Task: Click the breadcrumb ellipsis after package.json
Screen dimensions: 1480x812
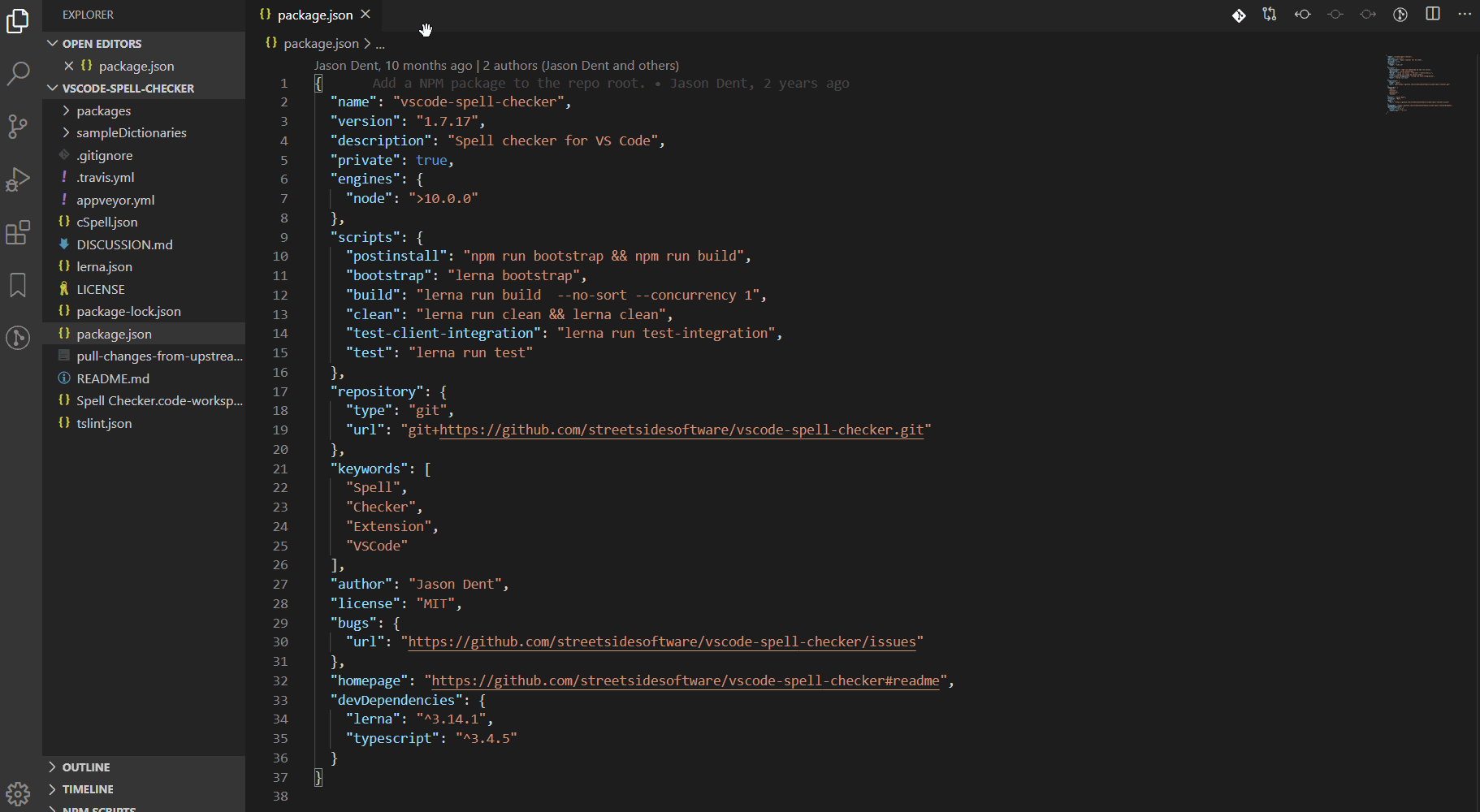Action: tap(380, 44)
